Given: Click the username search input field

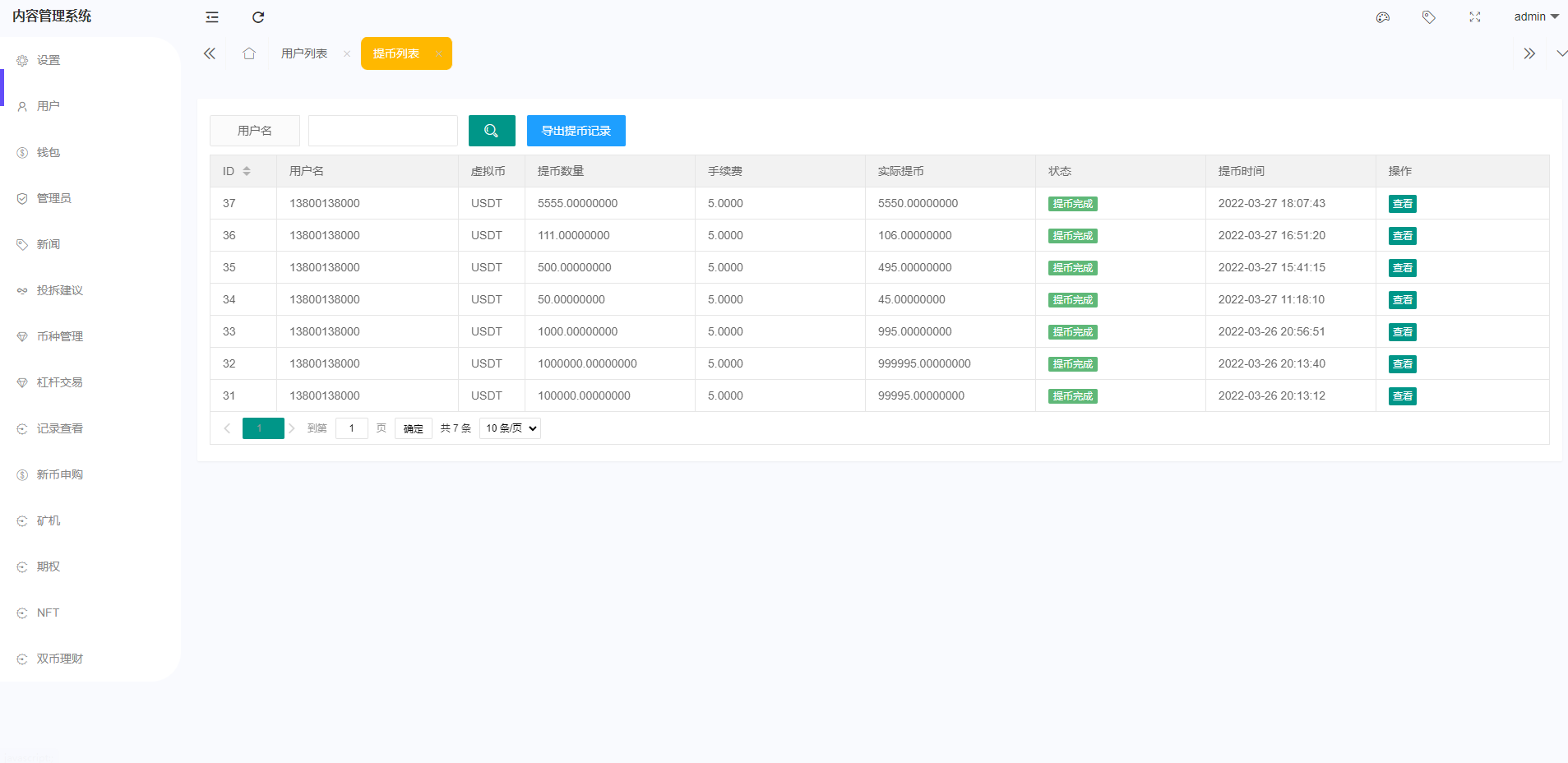Looking at the screenshot, I should click(382, 131).
